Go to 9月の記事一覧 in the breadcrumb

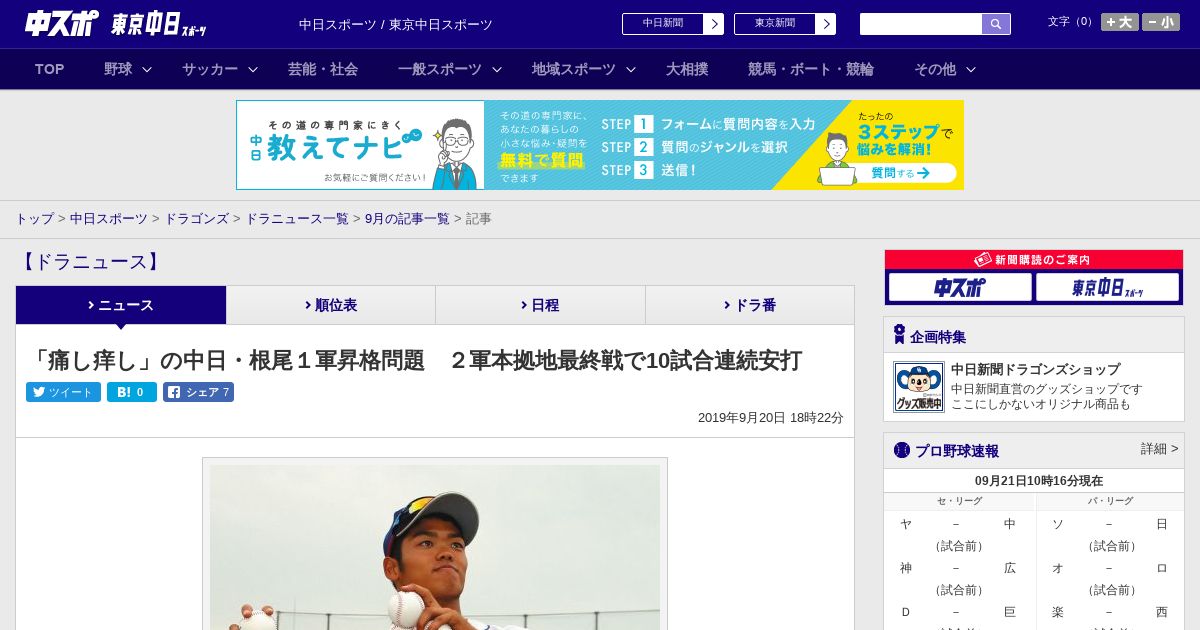click(x=407, y=218)
